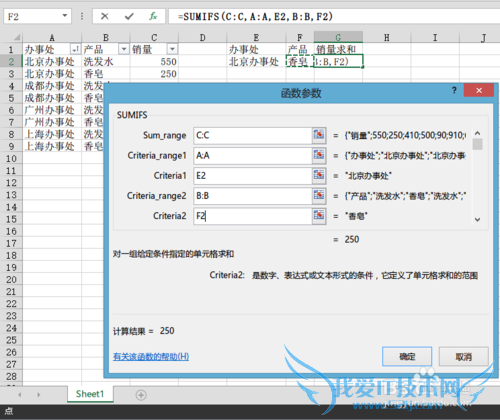Open help question mark in dialog title

[x=454, y=90]
